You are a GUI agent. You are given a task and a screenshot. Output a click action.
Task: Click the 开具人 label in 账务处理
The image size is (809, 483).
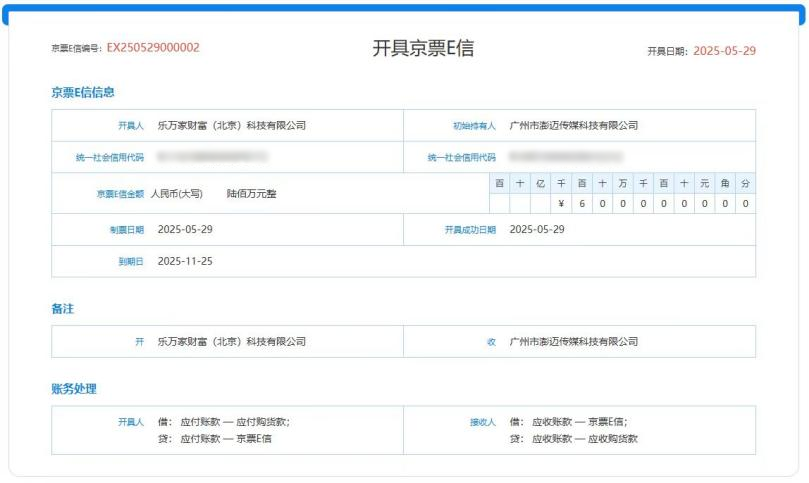131,422
